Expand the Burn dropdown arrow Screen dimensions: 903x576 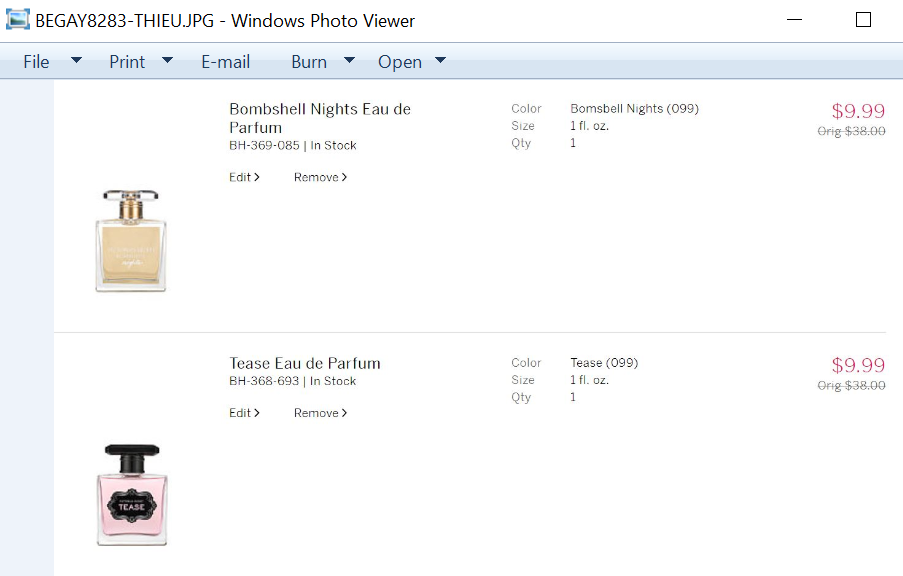click(349, 60)
